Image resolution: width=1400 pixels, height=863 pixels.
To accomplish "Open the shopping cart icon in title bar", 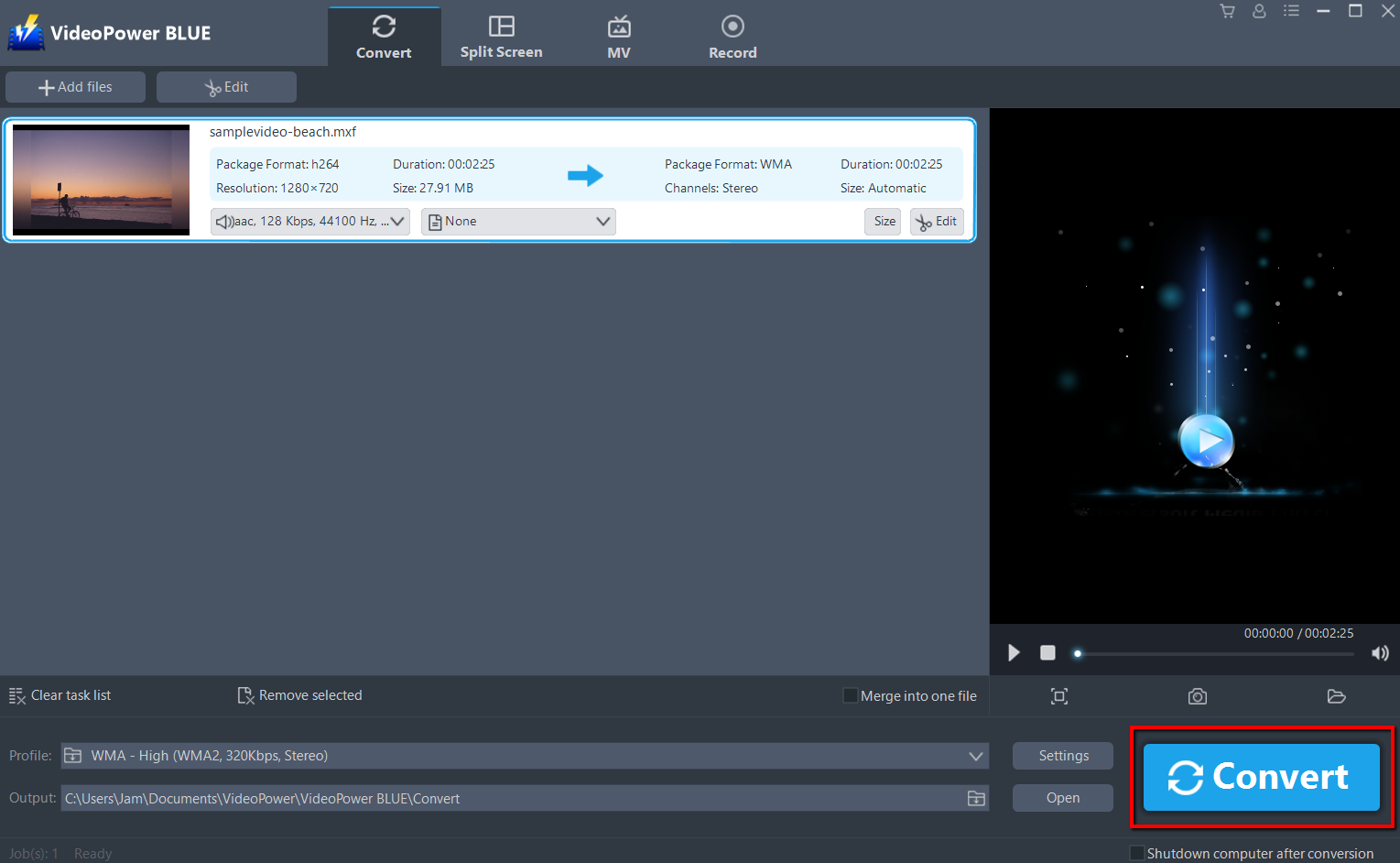I will (x=1227, y=11).
